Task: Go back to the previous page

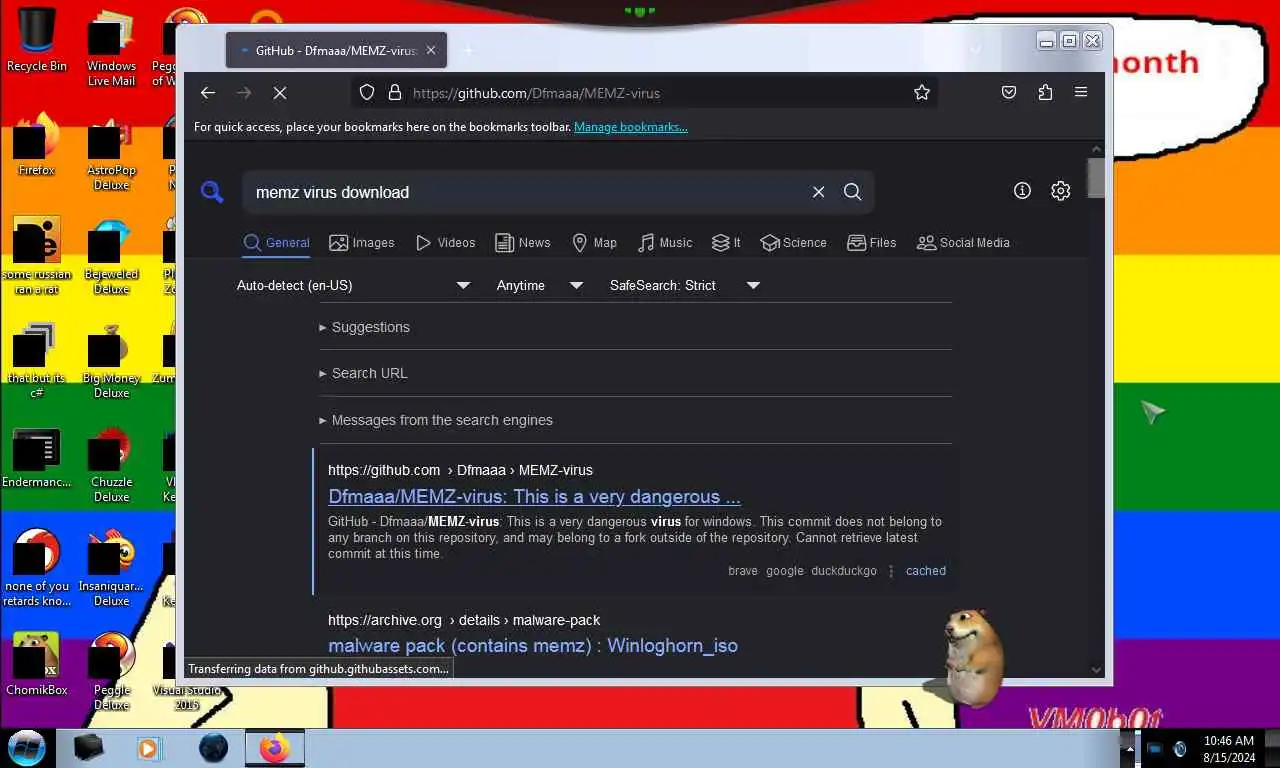Action: pos(208,92)
